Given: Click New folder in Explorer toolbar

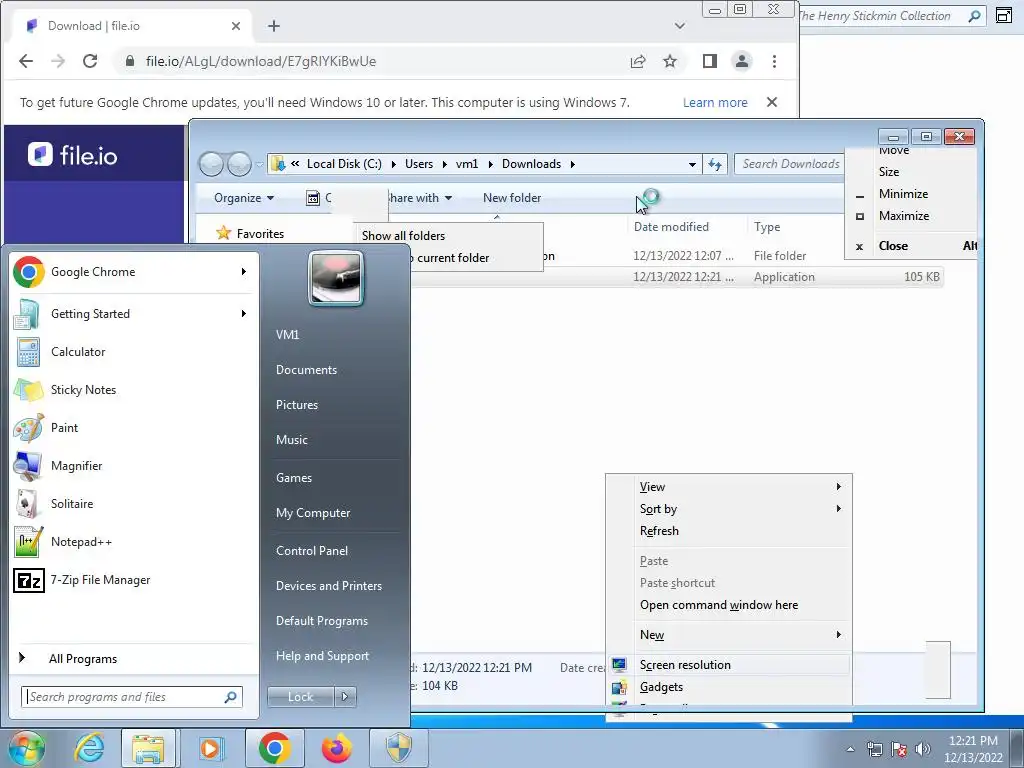Looking at the screenshot, I should [x=512, y=198].
